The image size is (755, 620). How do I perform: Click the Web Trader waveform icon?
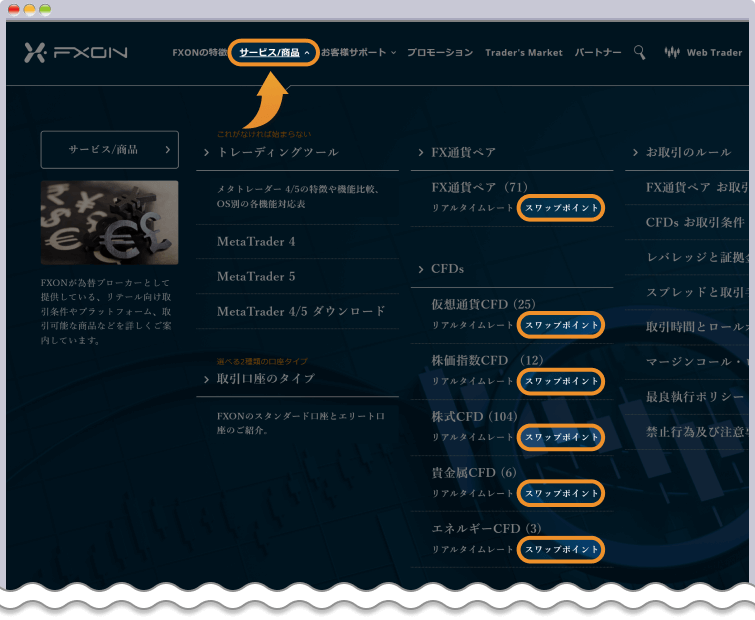672,52
